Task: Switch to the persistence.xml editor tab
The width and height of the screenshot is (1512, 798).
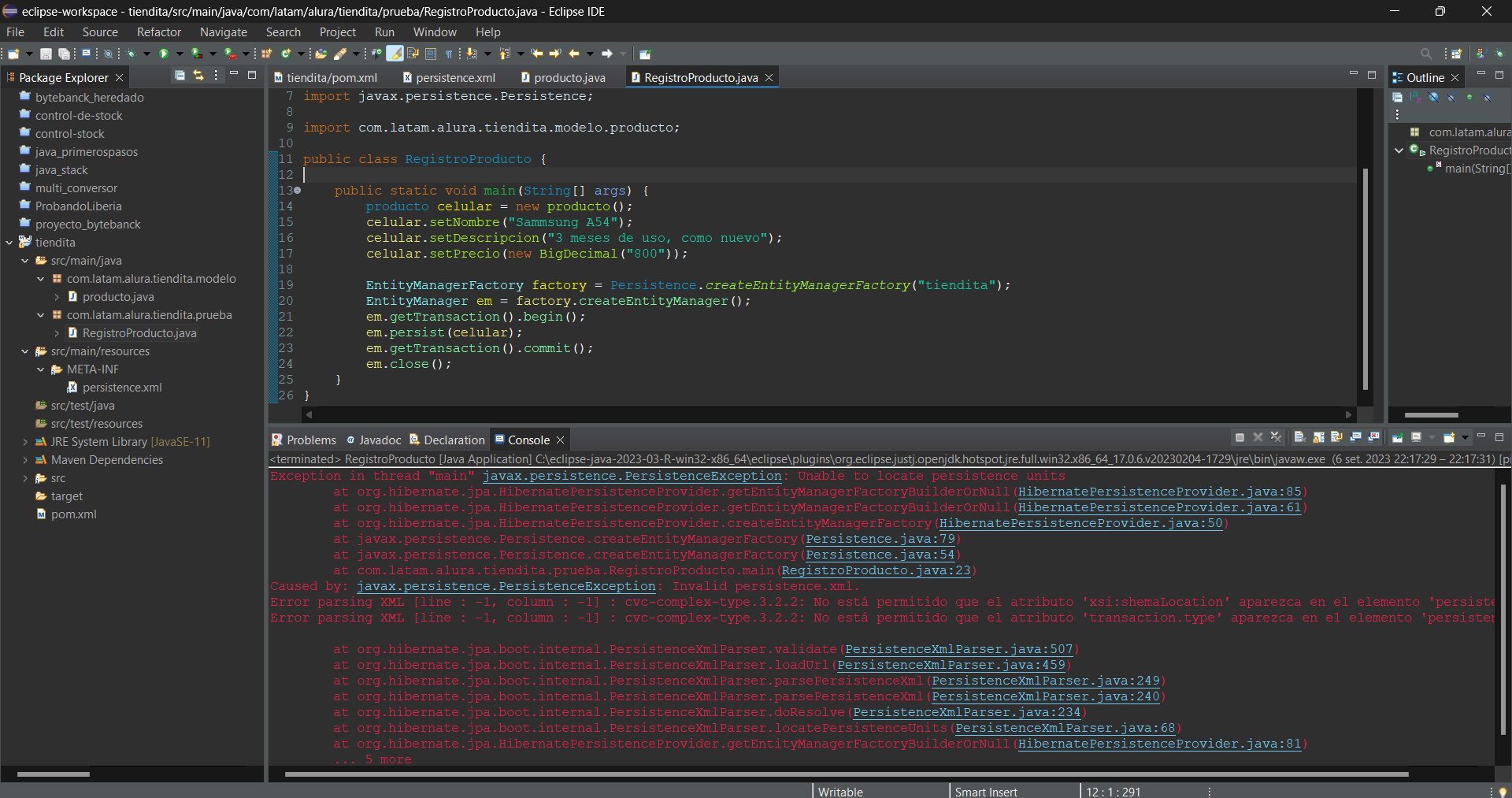Action: (x=448, y=77)
